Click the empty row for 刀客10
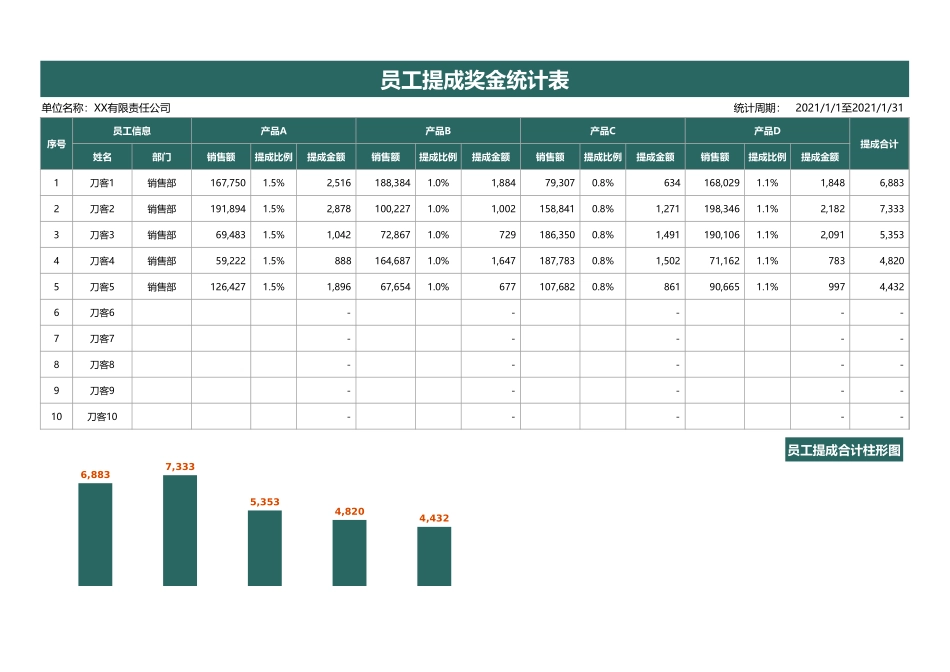The height and width of the screenshot is (672, 950). click(104, 416)
